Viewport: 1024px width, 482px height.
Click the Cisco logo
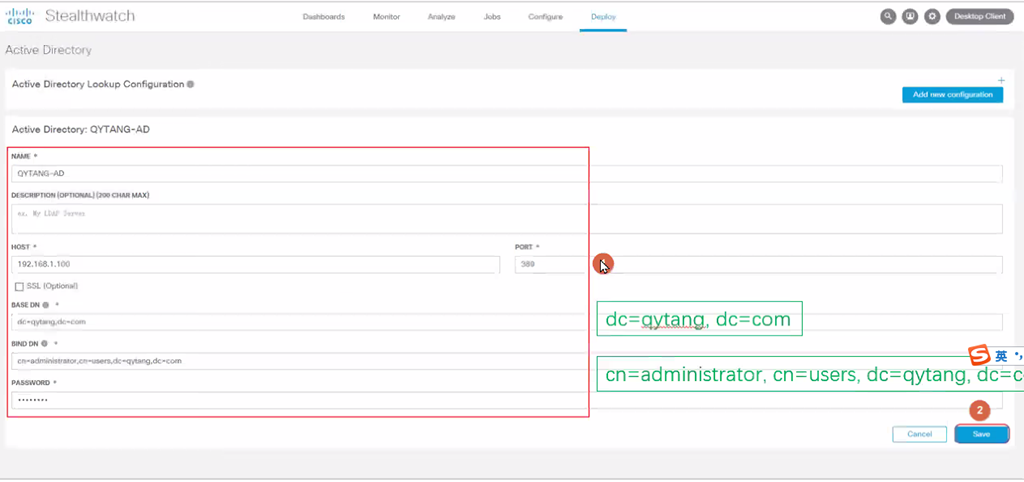[20, 16]
